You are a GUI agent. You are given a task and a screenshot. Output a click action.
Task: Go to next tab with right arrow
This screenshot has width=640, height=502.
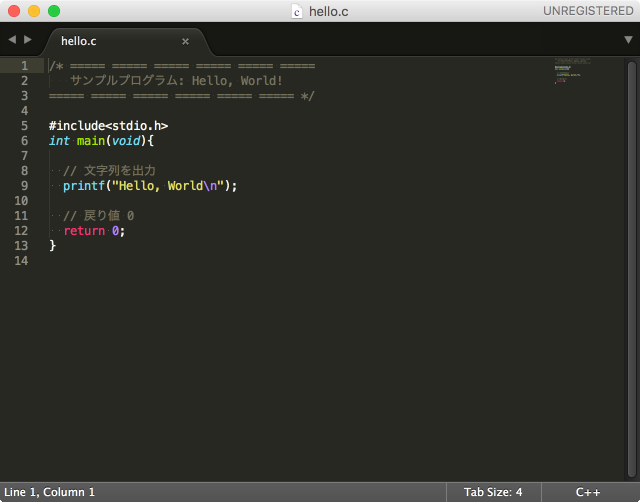click(x=28, y=40)
